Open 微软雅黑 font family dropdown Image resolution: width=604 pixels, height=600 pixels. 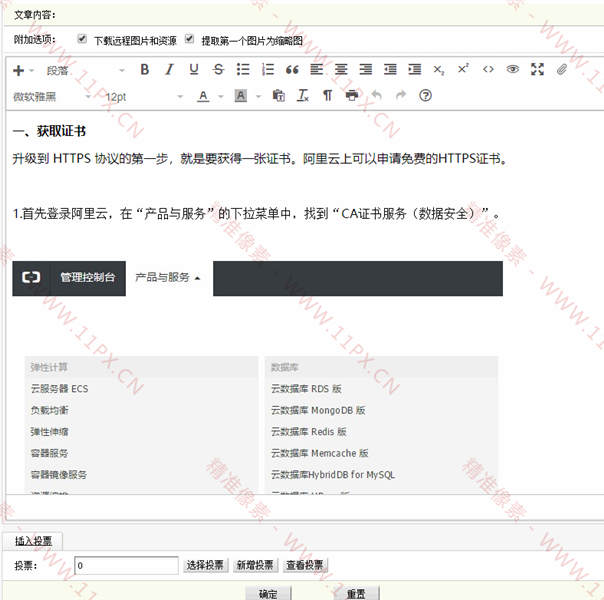52,96
